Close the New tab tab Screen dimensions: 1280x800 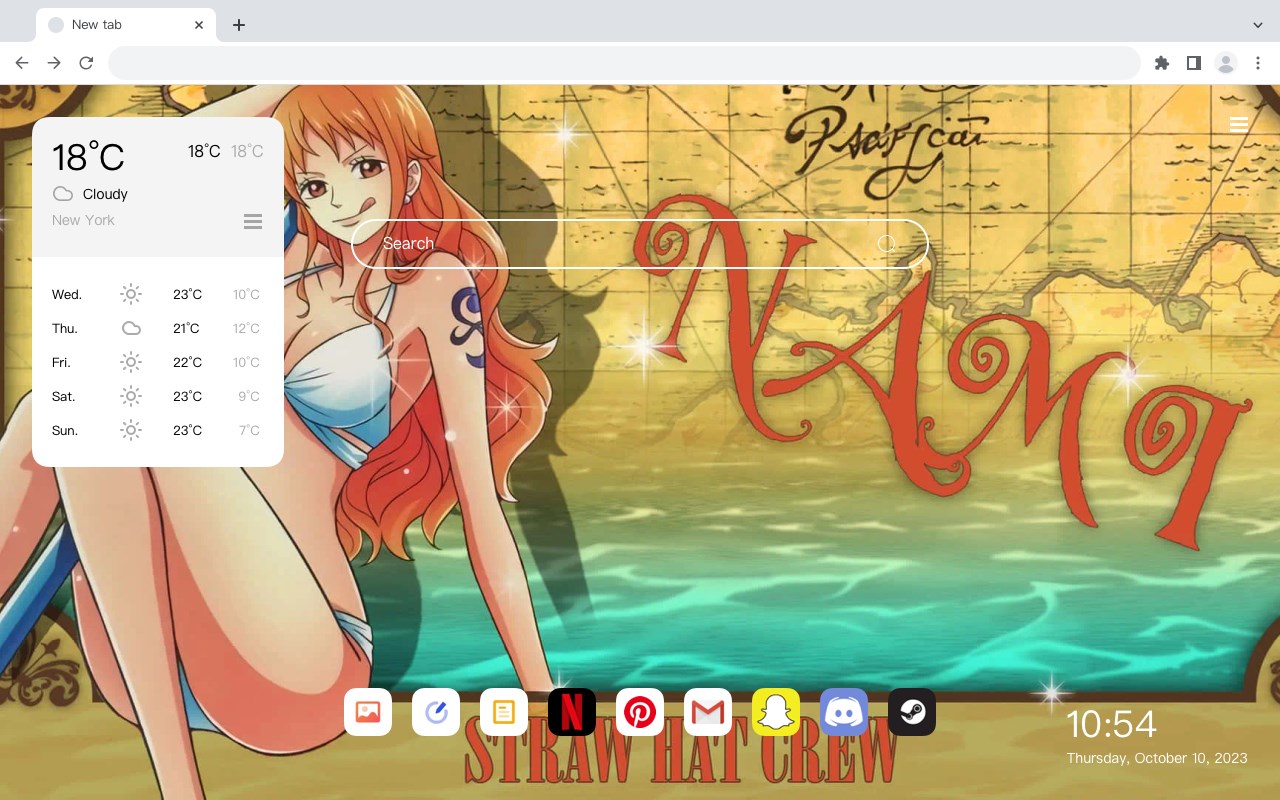[199, 25]
